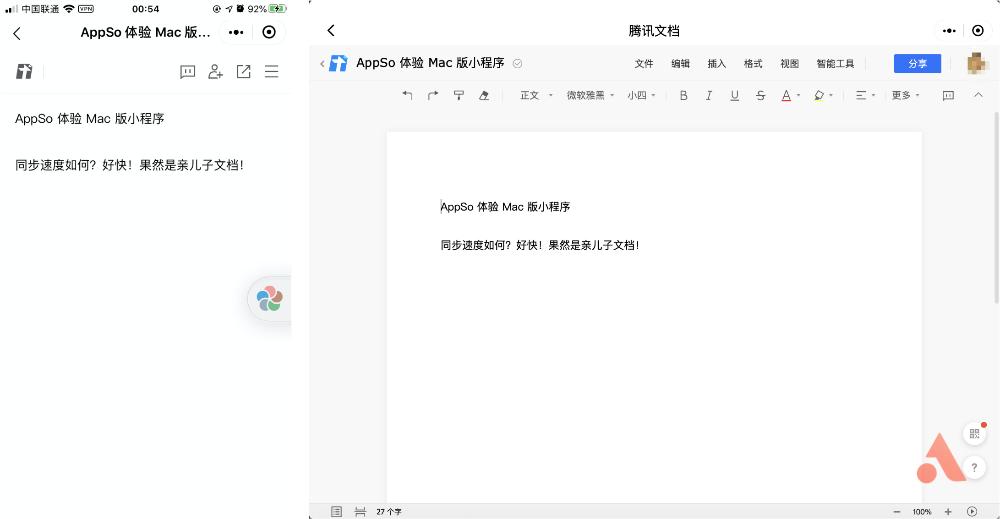Open the comment panel icon in desktop toolbar
The width and height of the screenshot is (1000, 519).
point(948,96)
